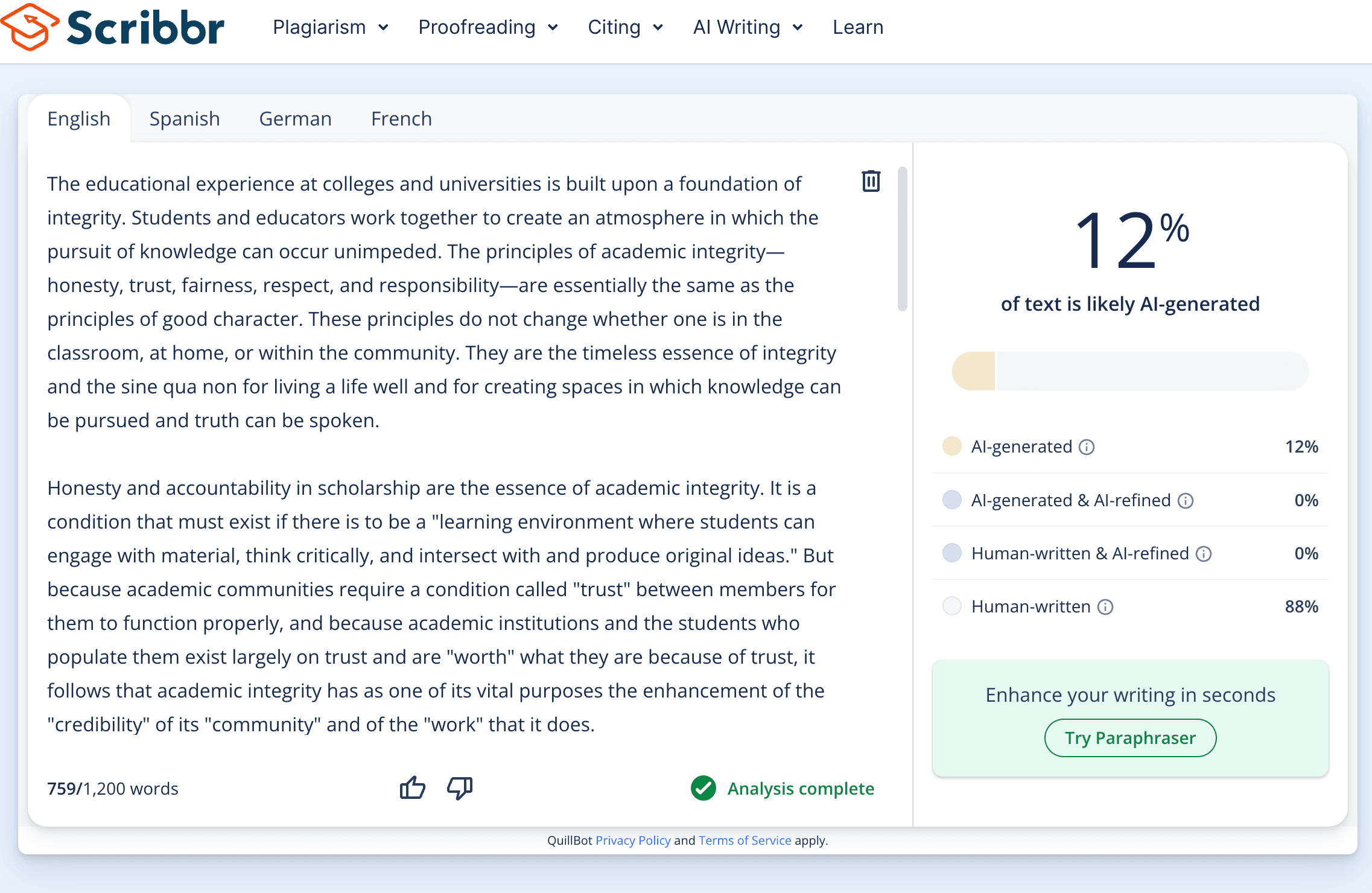Open info icon for AI-generated & AI-refined

coord(1186,501)
